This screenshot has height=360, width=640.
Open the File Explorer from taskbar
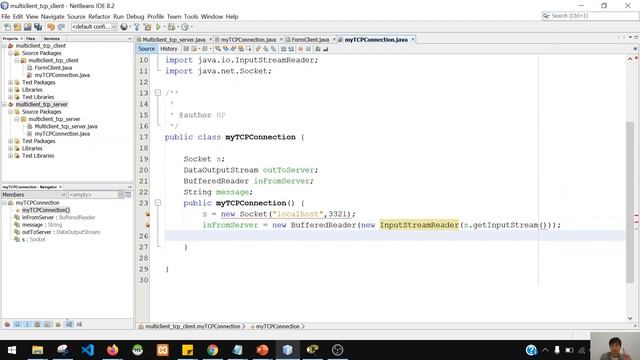pyautogui.click(x=38, y=350)
